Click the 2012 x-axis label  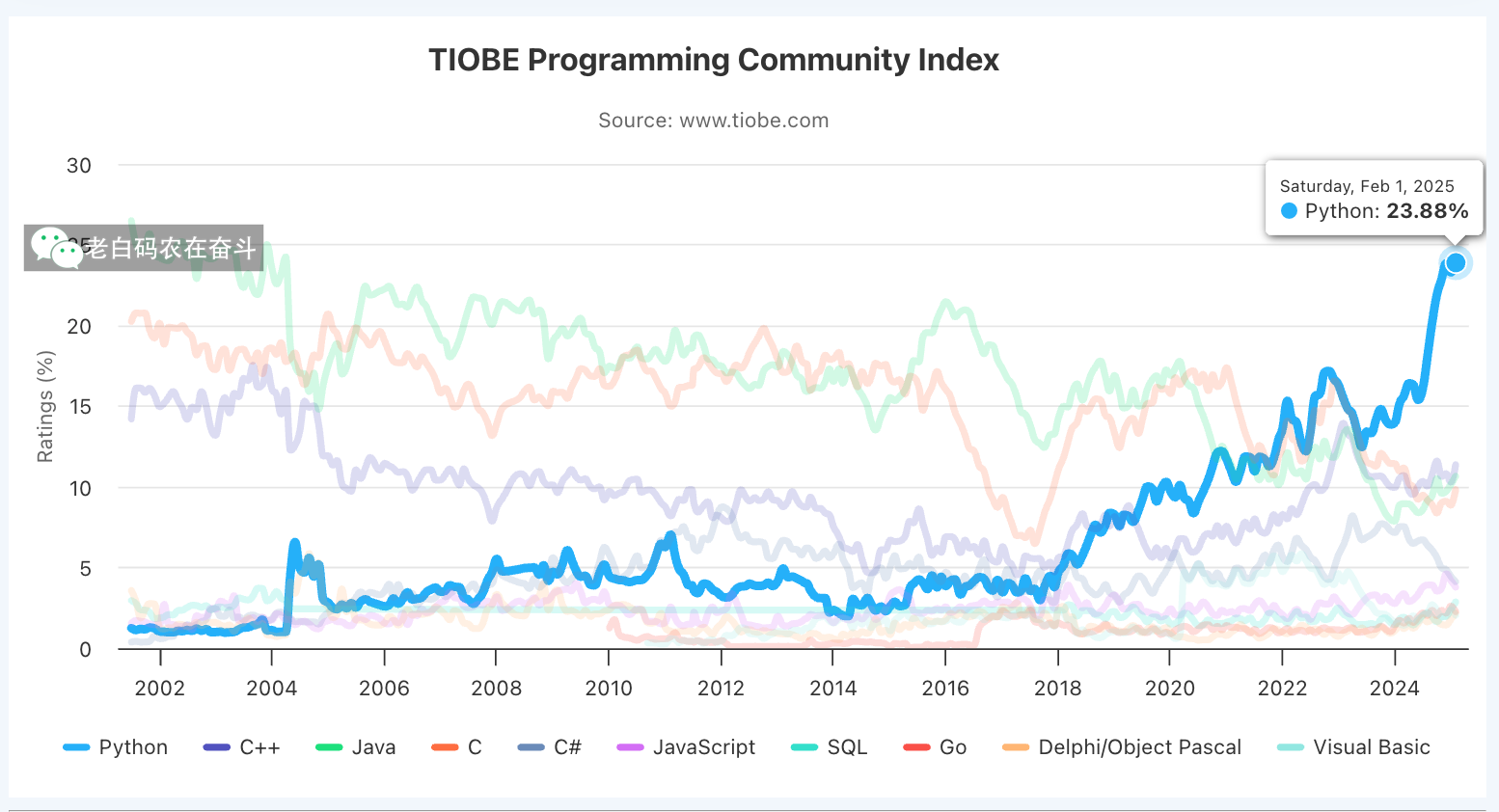pos(721,689)
